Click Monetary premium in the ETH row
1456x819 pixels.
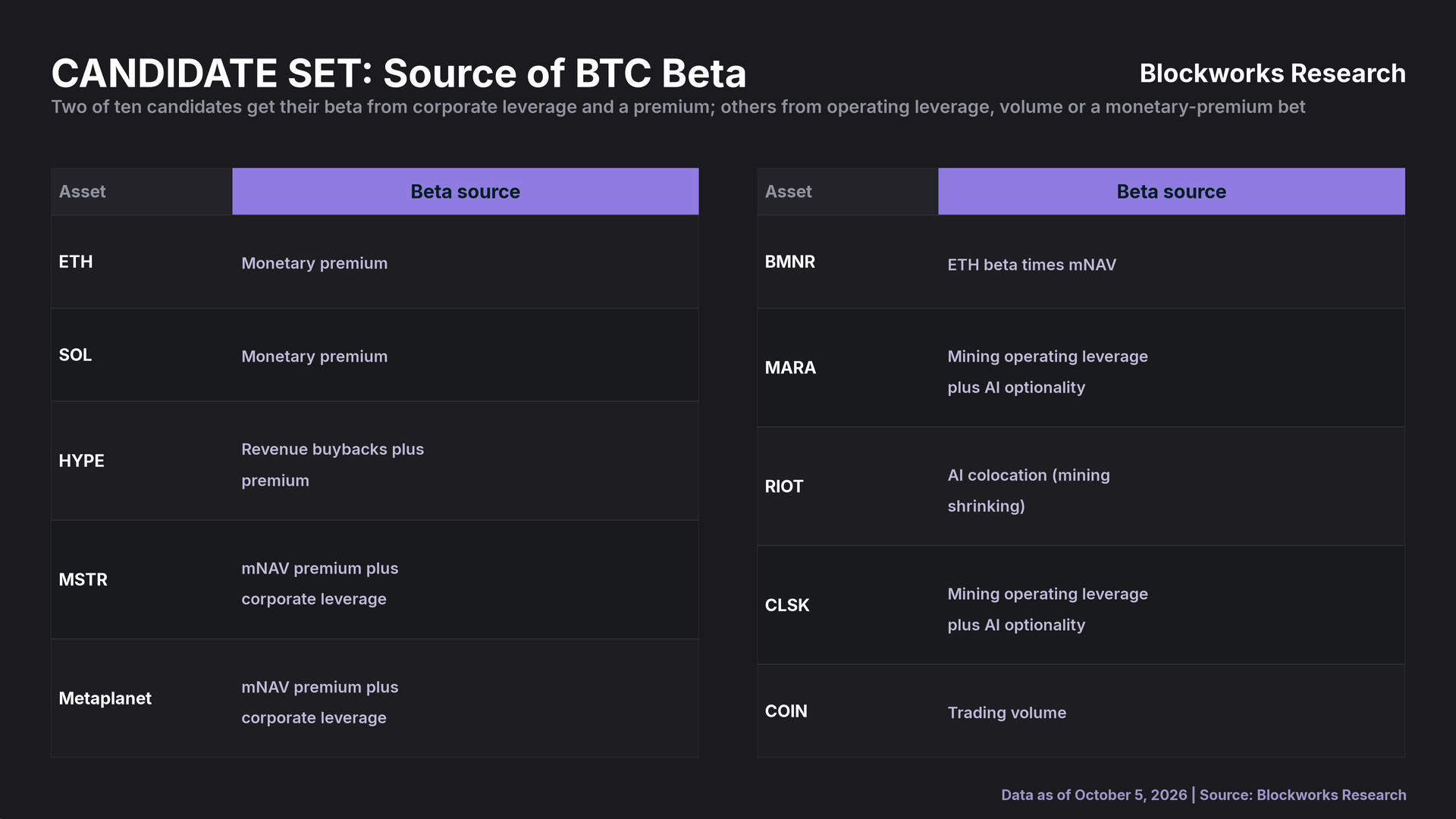(x=315, y=263)
